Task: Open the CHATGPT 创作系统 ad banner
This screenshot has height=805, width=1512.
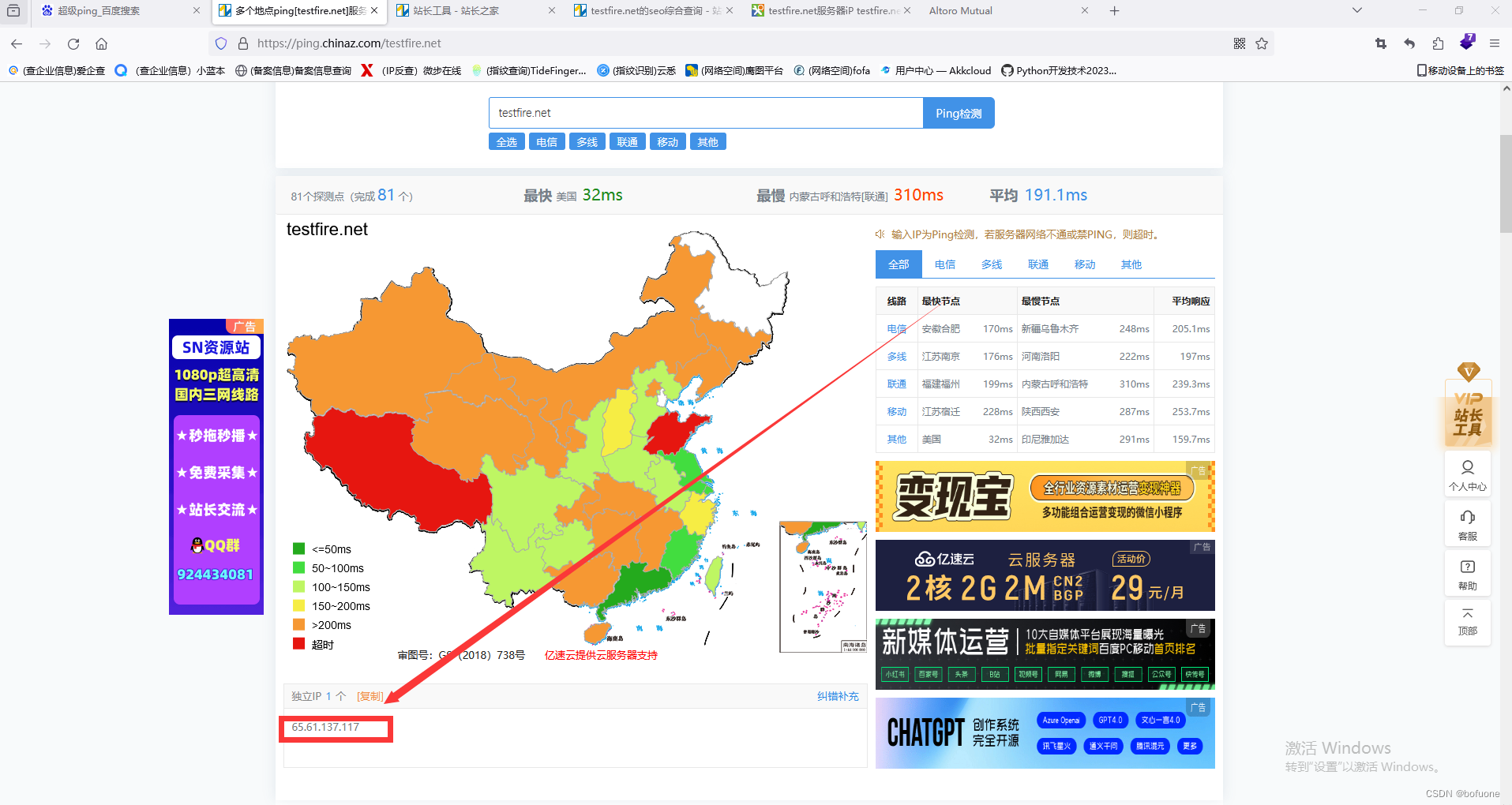Action: (x=1045, y=733)
